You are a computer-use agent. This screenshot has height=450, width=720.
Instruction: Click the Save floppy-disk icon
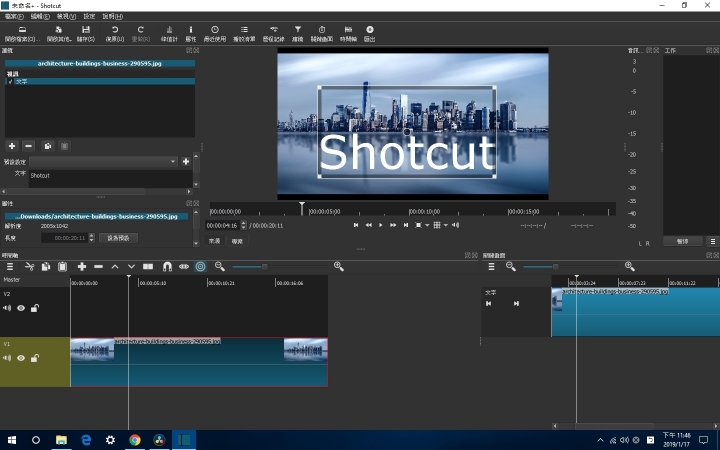[x=86, y=30]
